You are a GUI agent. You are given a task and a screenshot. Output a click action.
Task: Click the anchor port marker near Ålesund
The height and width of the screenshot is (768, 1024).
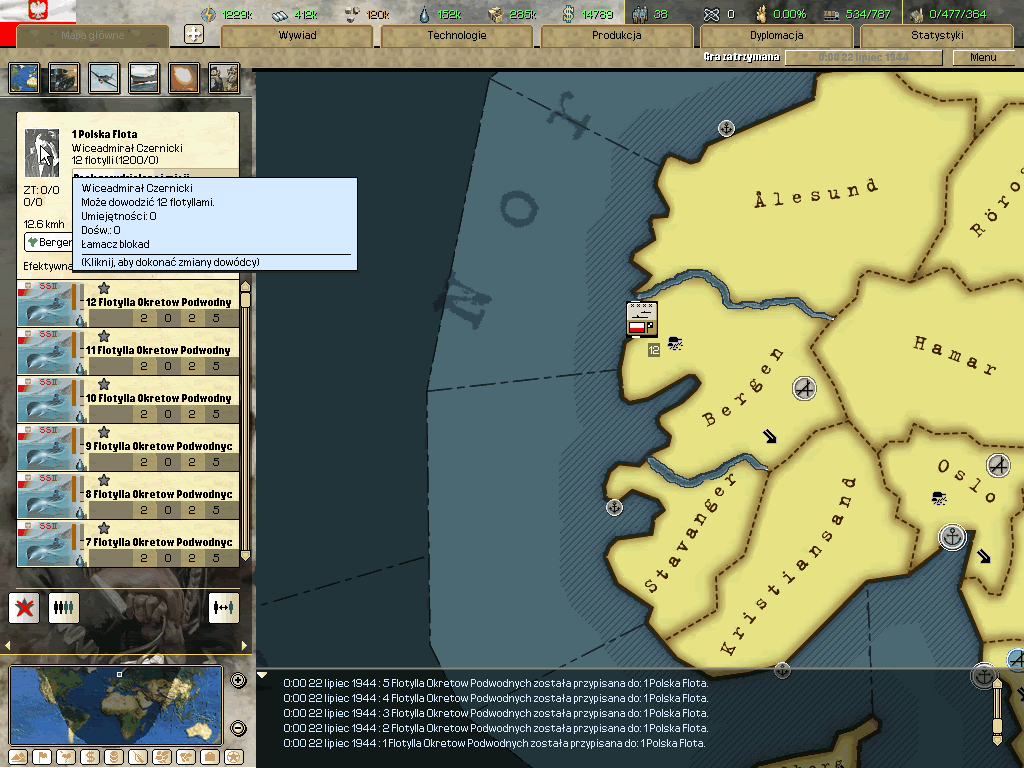[x=726, y=128]
